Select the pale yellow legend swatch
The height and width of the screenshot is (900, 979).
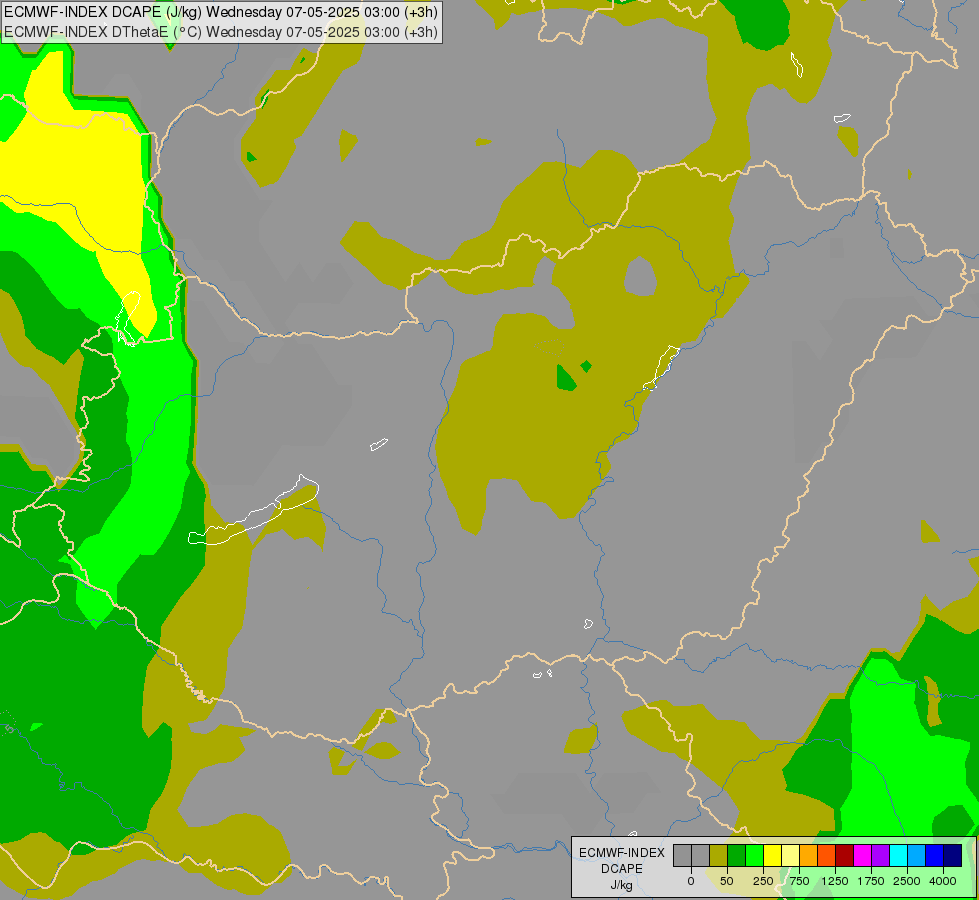790,855
